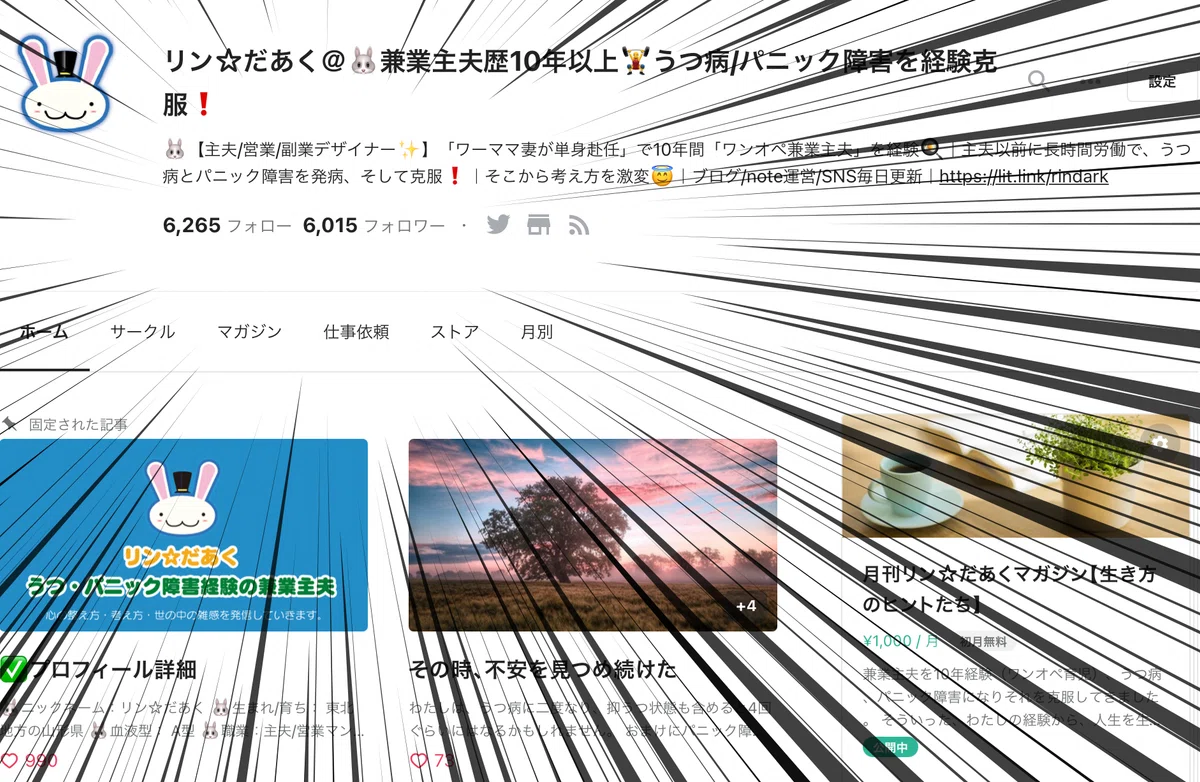Open the lit.link/rindark link
Viewport: 1200px width, 782px height.
click(1023, 177)
